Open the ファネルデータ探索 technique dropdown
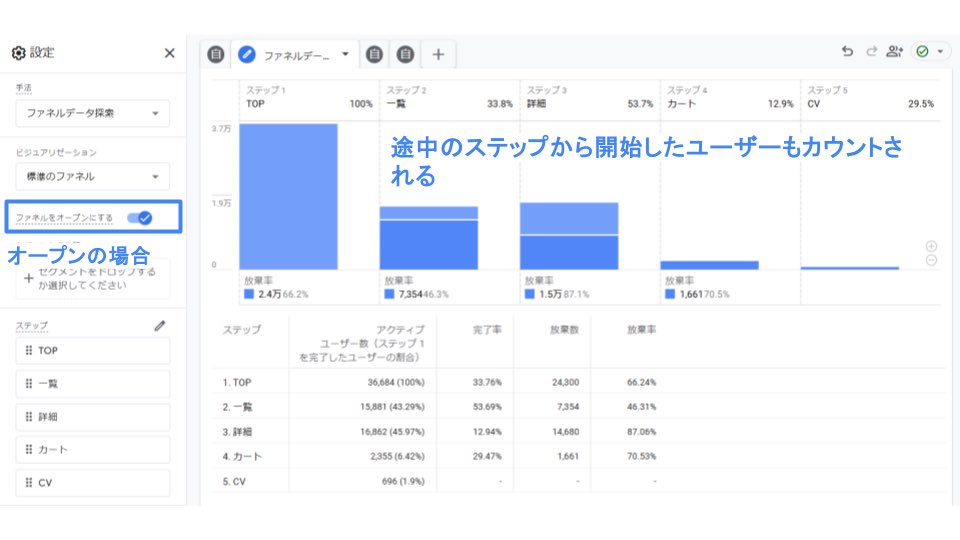Viewport: 960px width, 540px height. (92, 113)
